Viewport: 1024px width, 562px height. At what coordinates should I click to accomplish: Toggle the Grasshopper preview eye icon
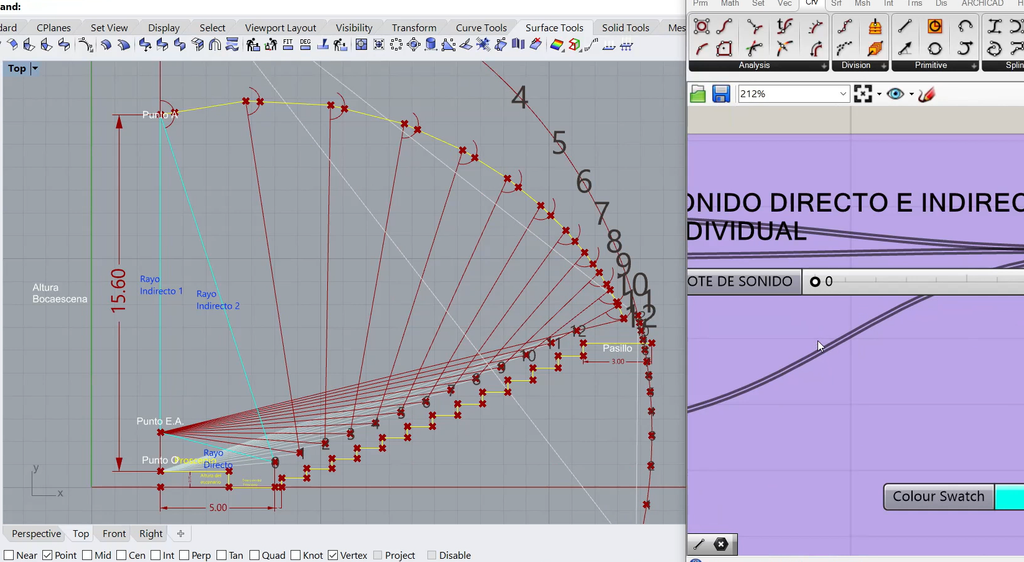pyautogui.click(x=895, y=94)
